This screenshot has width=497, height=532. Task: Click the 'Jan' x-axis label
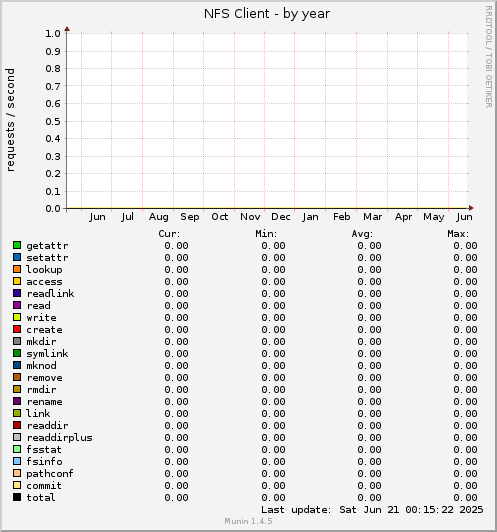point(310,217)
